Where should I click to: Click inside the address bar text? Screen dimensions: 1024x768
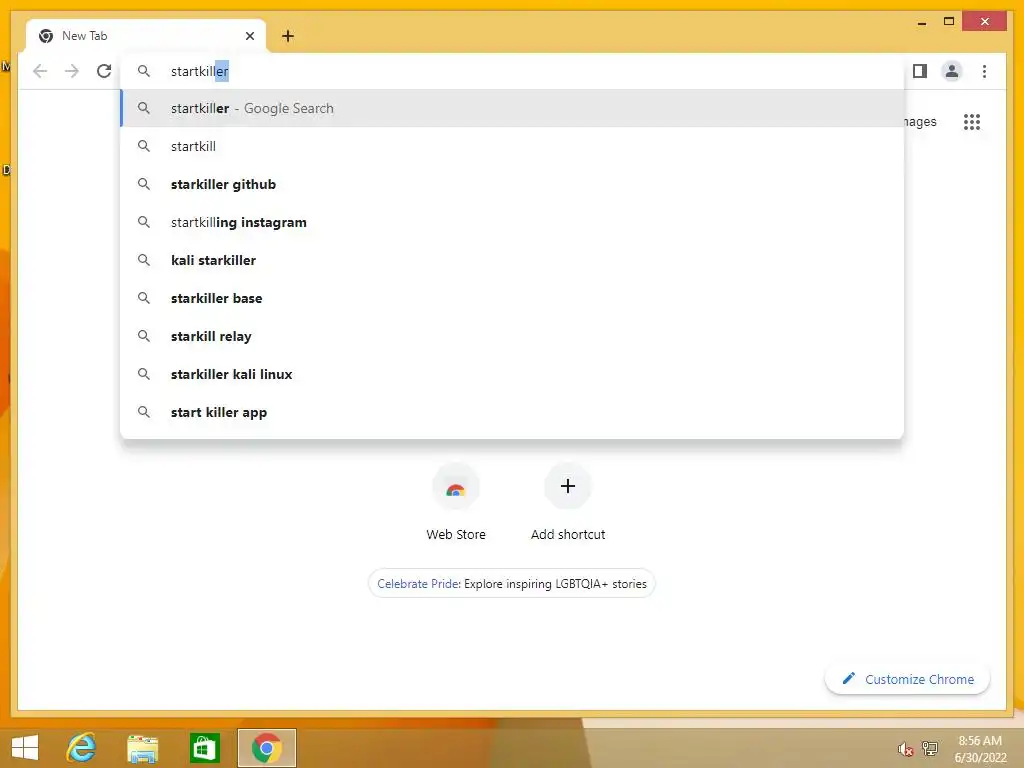[200, 71]
